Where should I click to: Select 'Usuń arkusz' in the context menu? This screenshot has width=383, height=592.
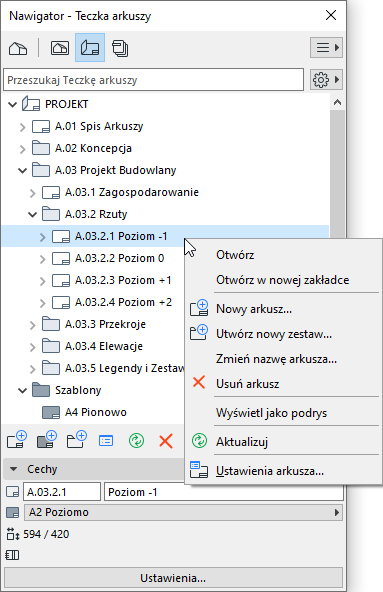247,384
